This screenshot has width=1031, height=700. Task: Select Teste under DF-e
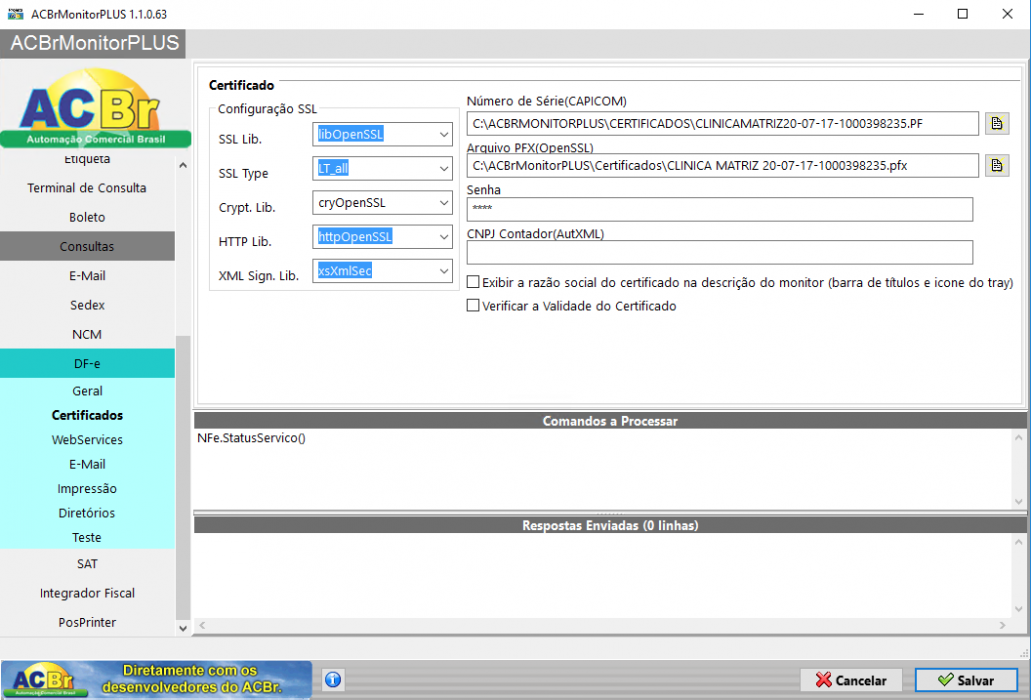coord(87,538)
